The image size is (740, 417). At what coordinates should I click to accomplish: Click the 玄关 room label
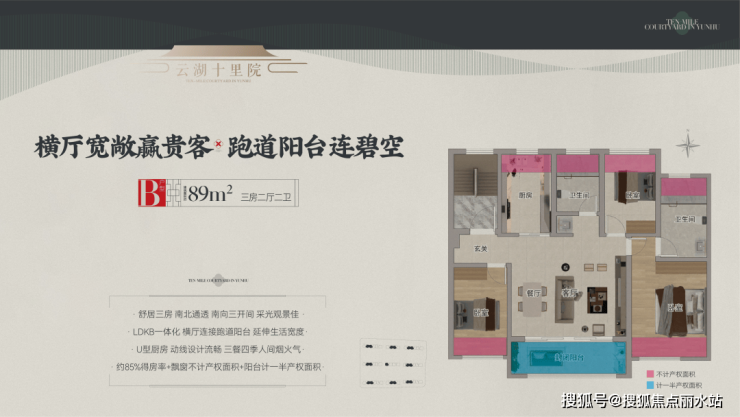click(480, 249)
